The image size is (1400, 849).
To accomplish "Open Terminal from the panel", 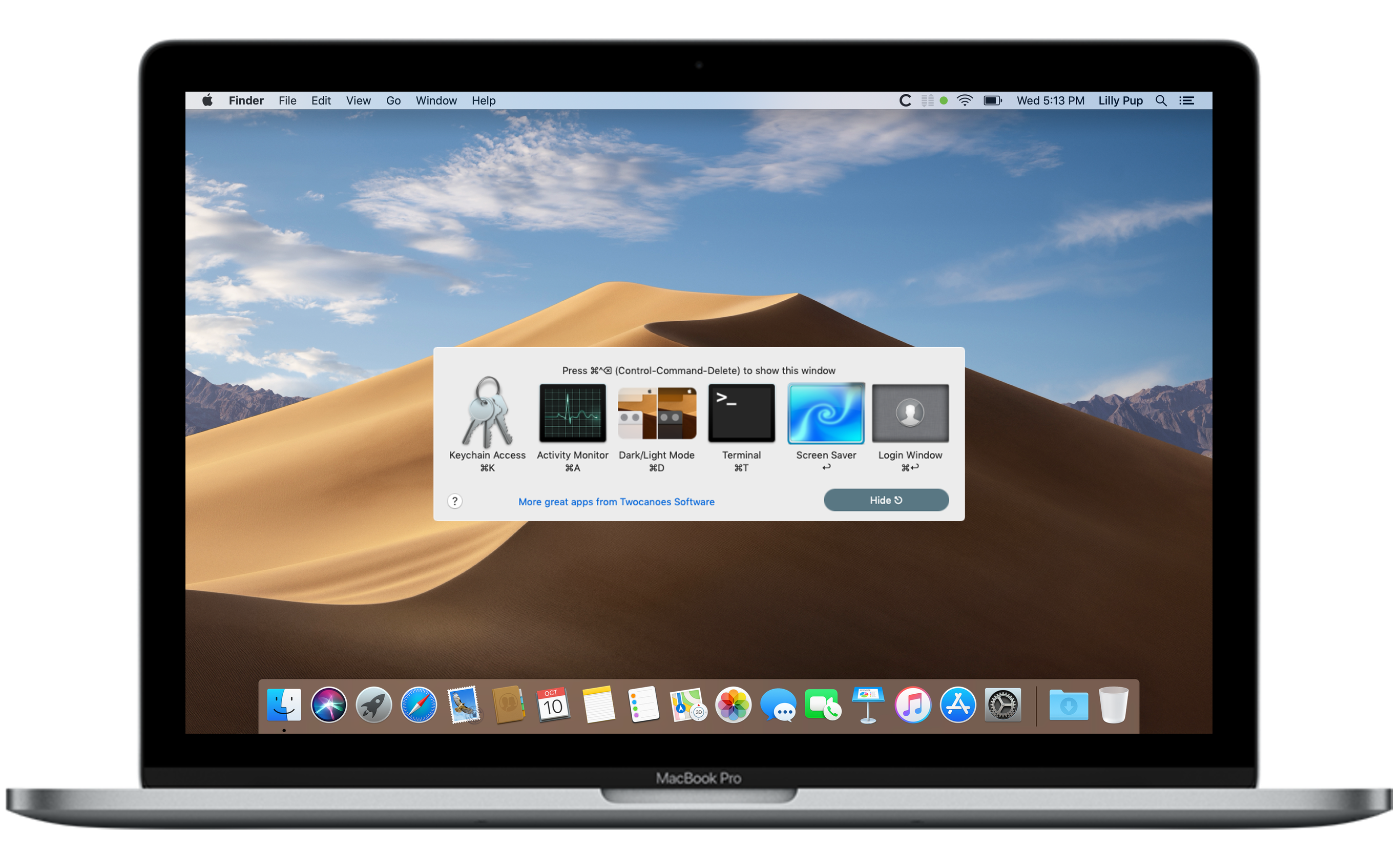I will coord(741,412).
